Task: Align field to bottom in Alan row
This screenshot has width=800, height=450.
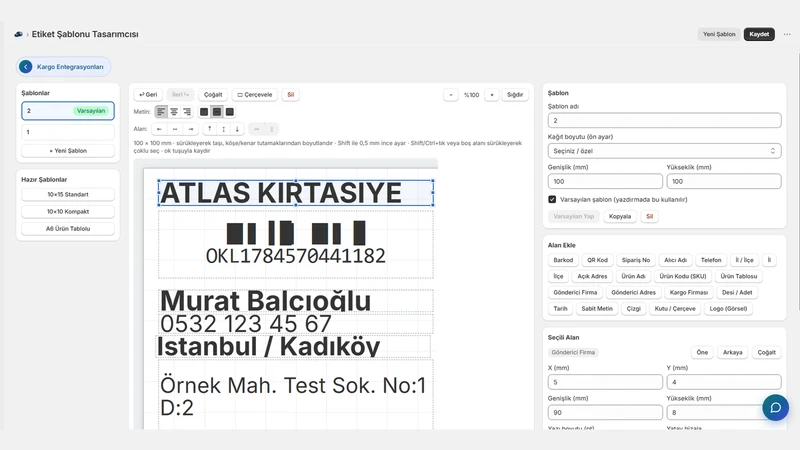Action: coord(237,129)
